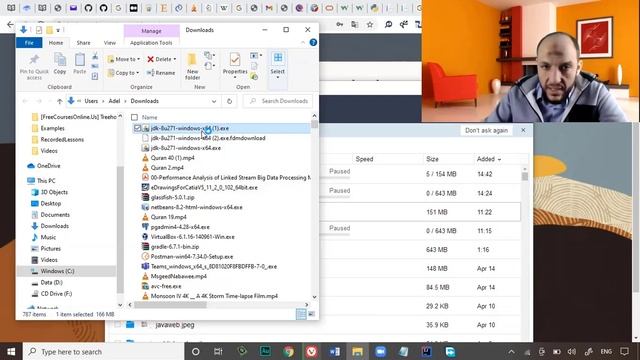Switch to the Home ribbon tab
Viewport: 640px width, 360px height.
pos(56,42)
